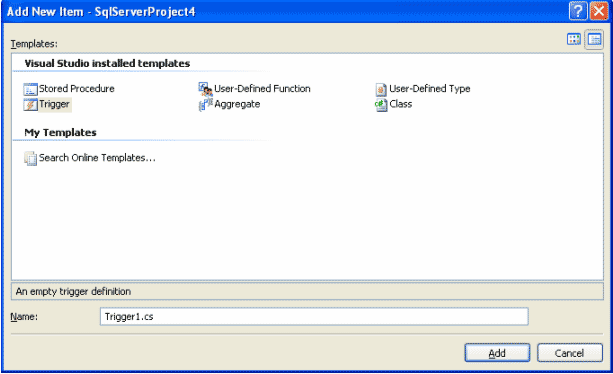613x374 pixels.
Task: Switch to small icons view
Action: pos(594,39)
